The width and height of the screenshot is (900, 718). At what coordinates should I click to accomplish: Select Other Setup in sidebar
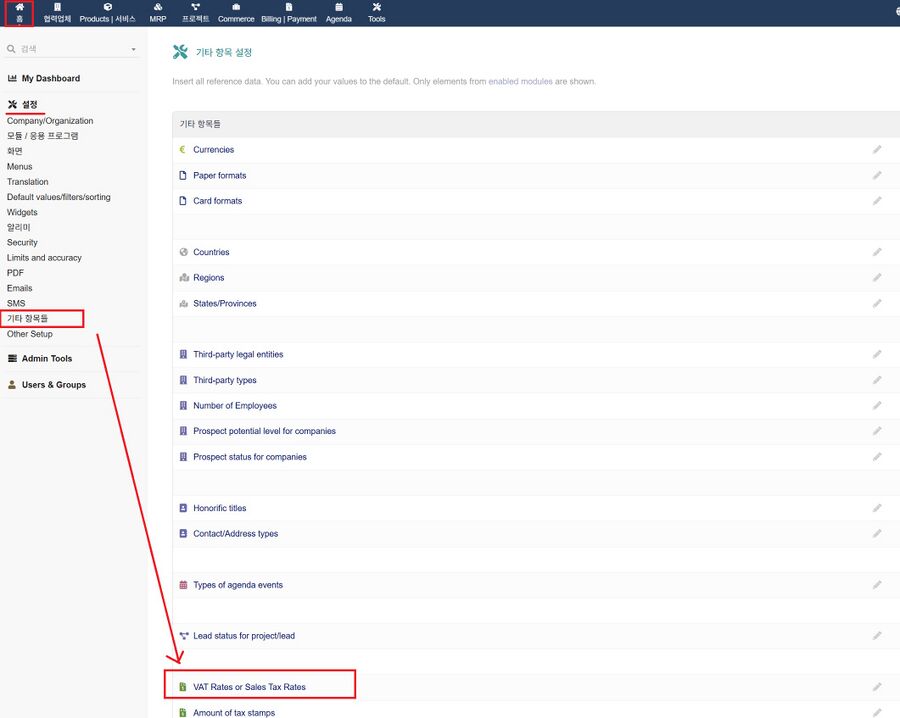30,334
